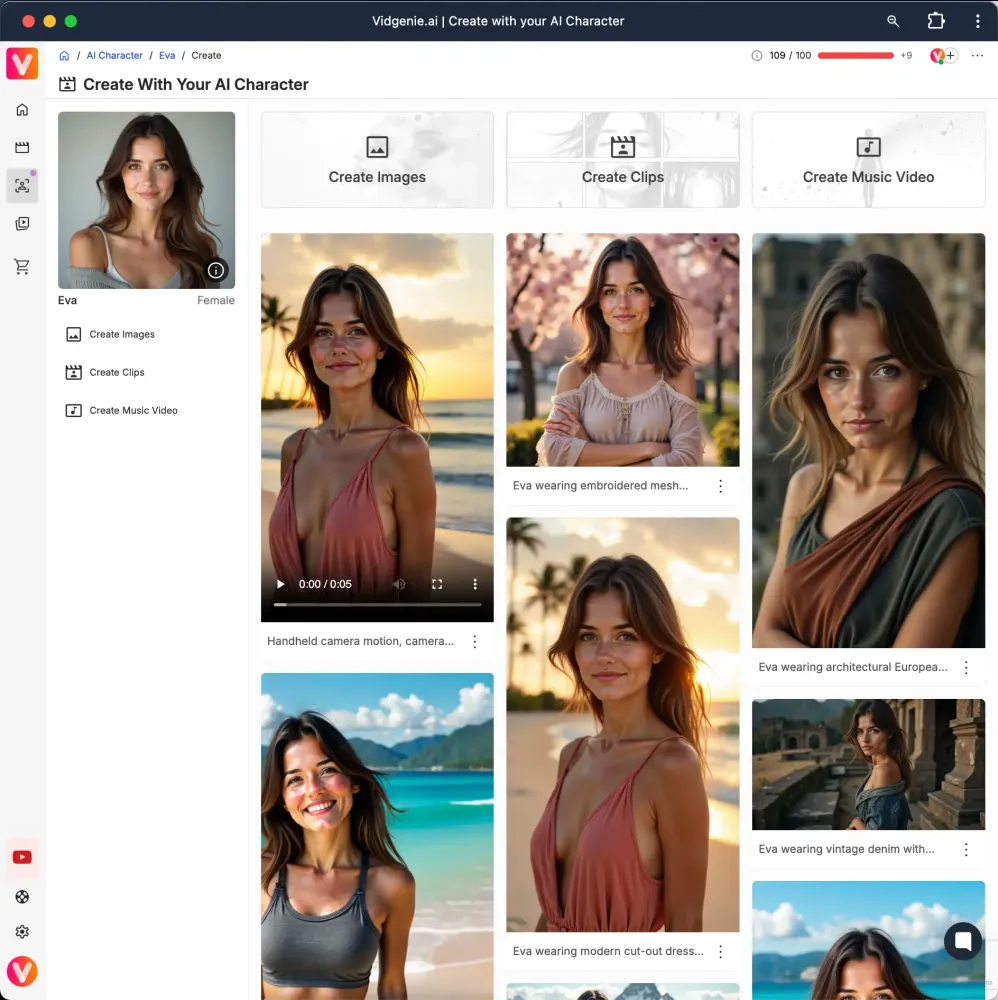Open the chat support bubble
Viewport: 998px width, 1000px height.
pos(963,941)
